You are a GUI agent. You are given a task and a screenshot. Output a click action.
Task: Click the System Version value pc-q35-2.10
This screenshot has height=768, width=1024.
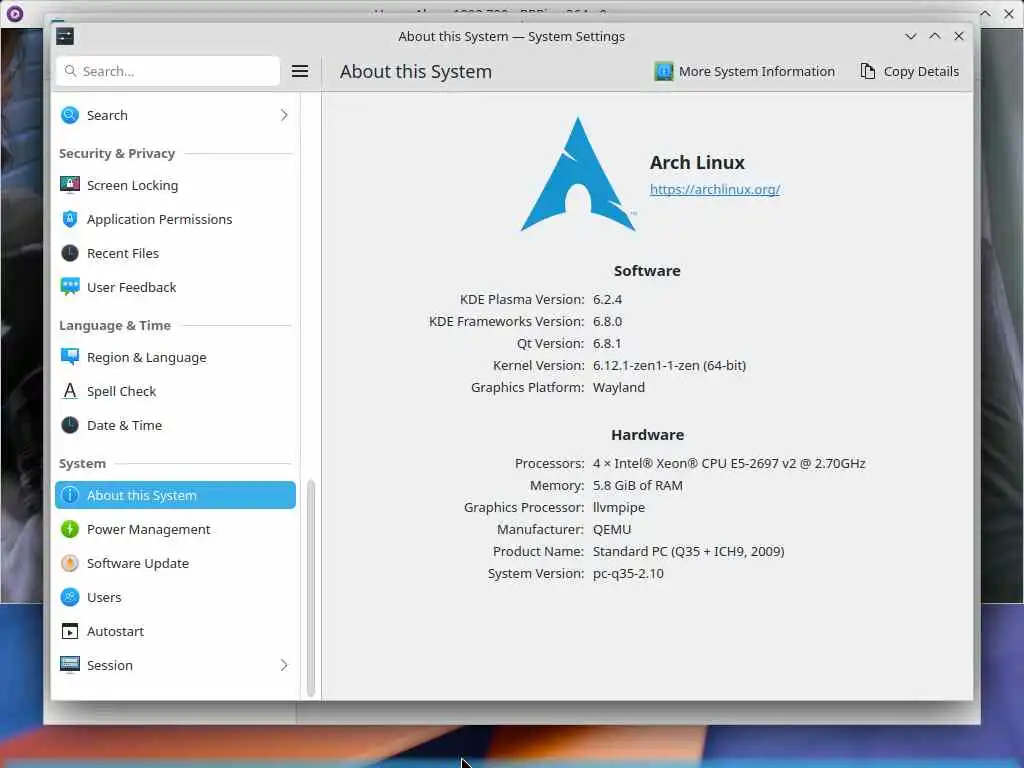[628, 573]
